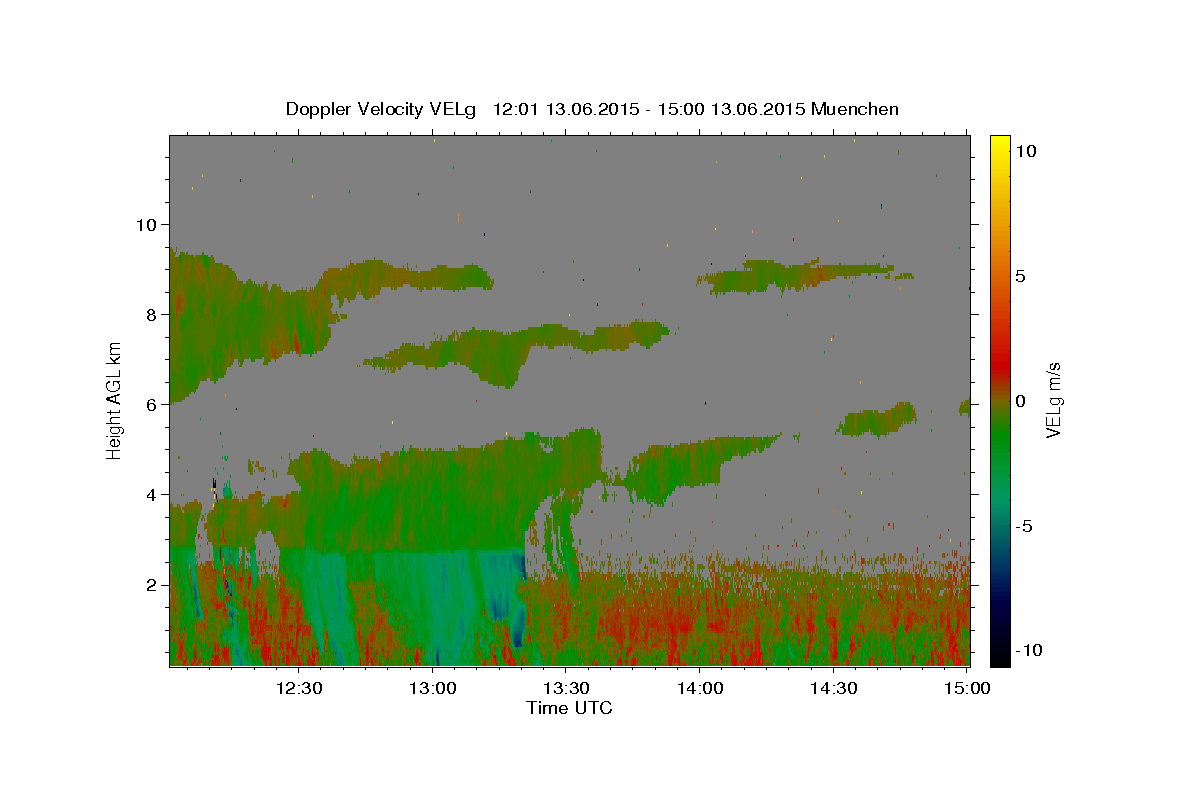Click the colorbar value 0
The height and width of the screenshot is (800, 1200).
click(x=1020, y=400)
